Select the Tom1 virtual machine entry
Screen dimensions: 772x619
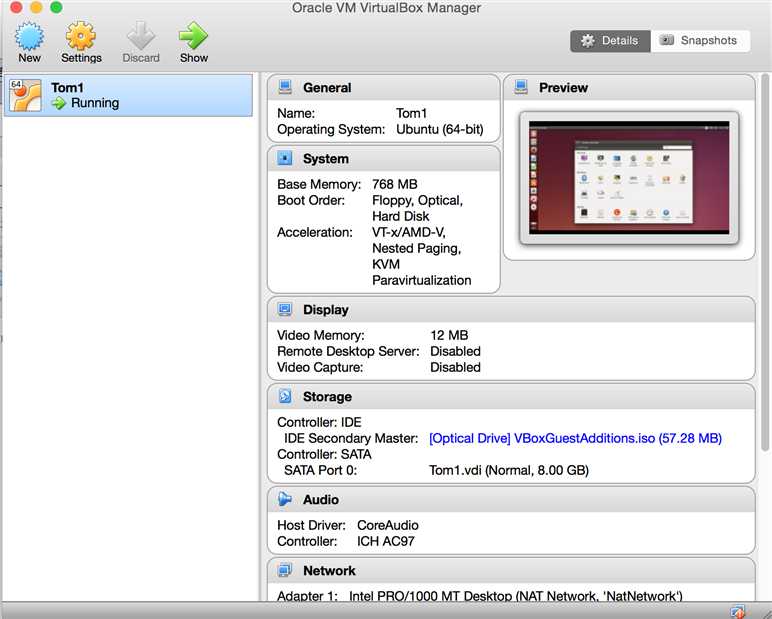tap(128, 96)
